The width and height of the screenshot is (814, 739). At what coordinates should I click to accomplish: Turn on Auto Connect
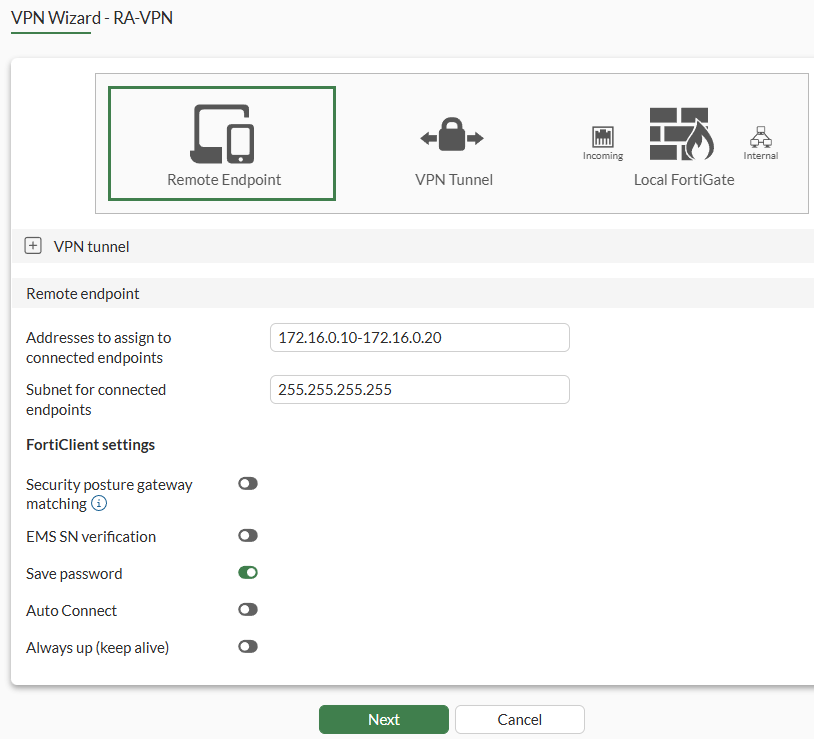pos(247,609)
